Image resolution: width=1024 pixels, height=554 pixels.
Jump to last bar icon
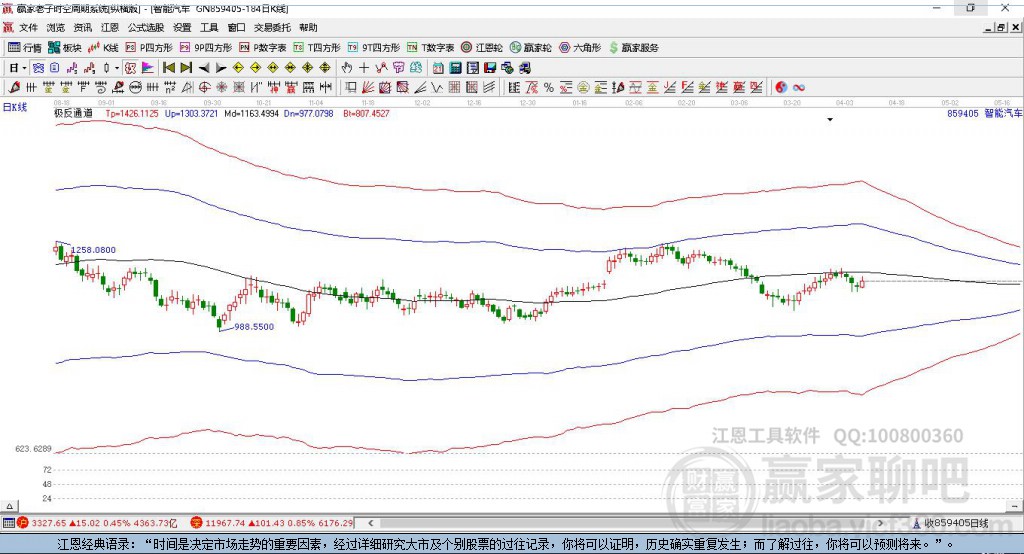coord(186,68)
